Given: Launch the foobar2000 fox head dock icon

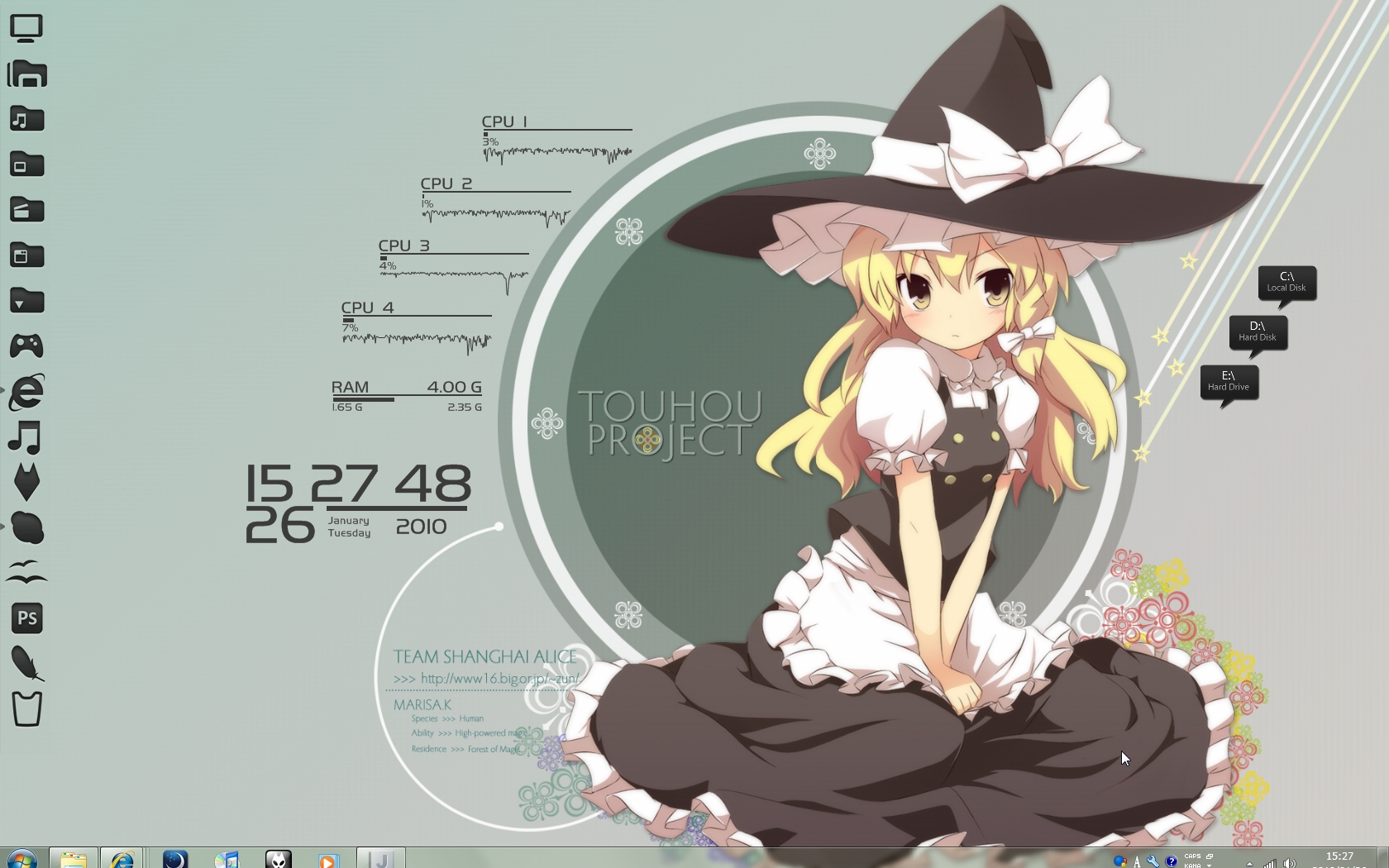Looking at the screenshot, I should point(26,482).
